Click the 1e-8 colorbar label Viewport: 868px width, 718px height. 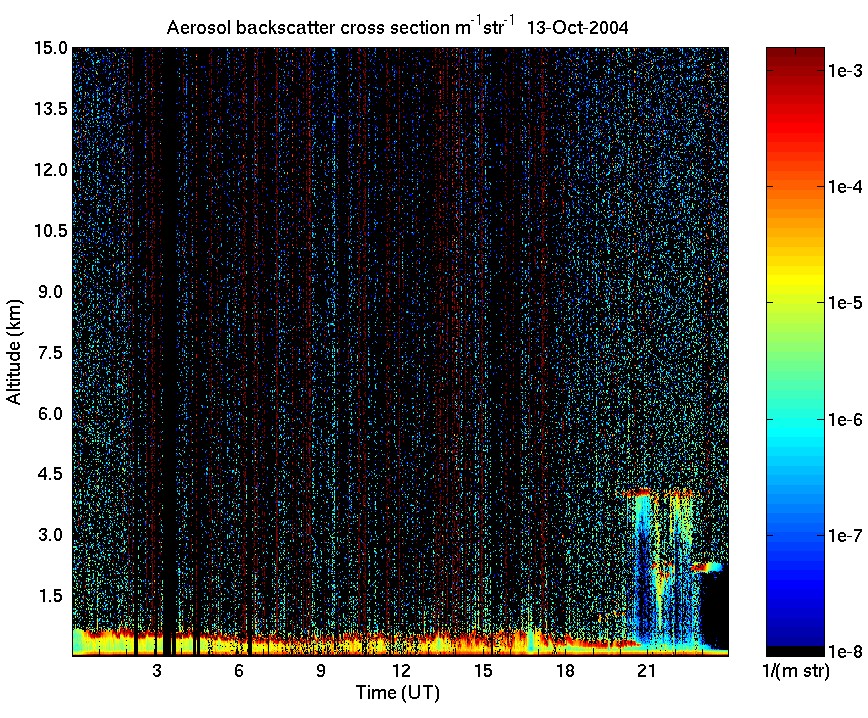point(845,652)
